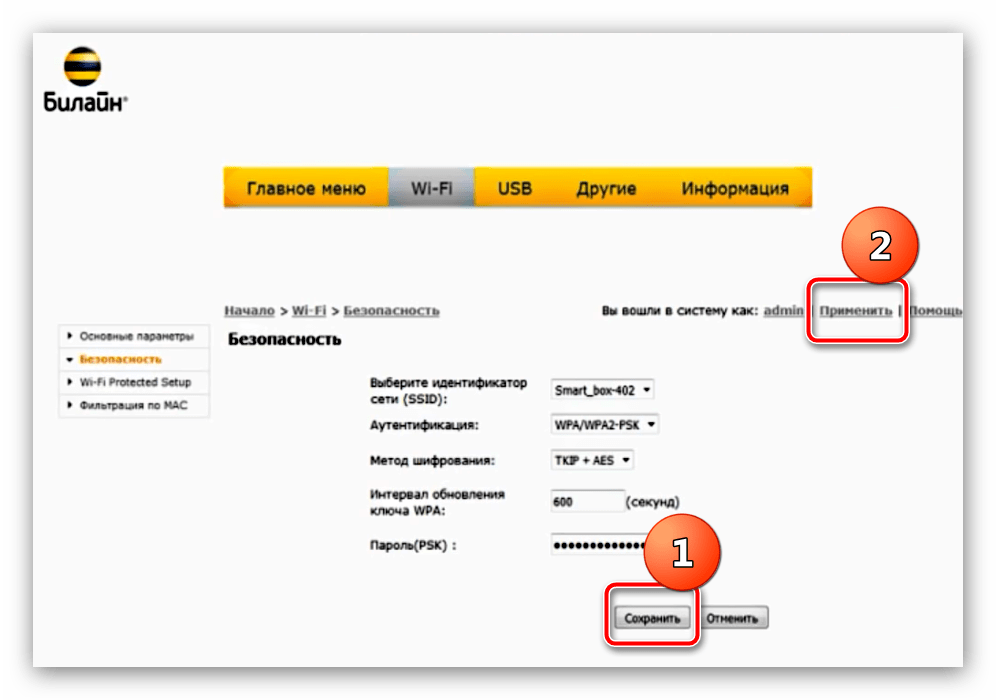Expand the Метод шифрования dropdown
Image resolution: width=996 pixels, height=700 pixels.
click(x=592, y=460)
